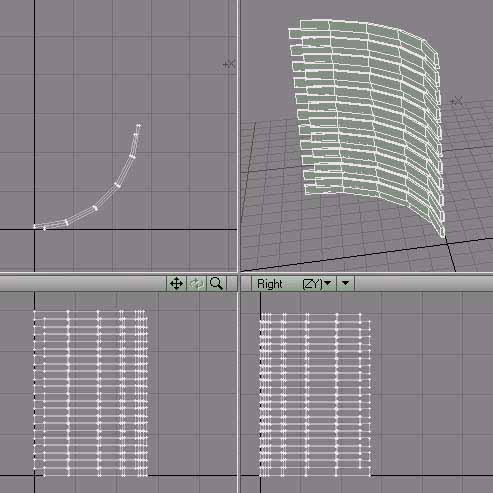493x493 pixels.
Task: Click the empty titlebar area left of pan icon
Action: click(x=83, y=284)
